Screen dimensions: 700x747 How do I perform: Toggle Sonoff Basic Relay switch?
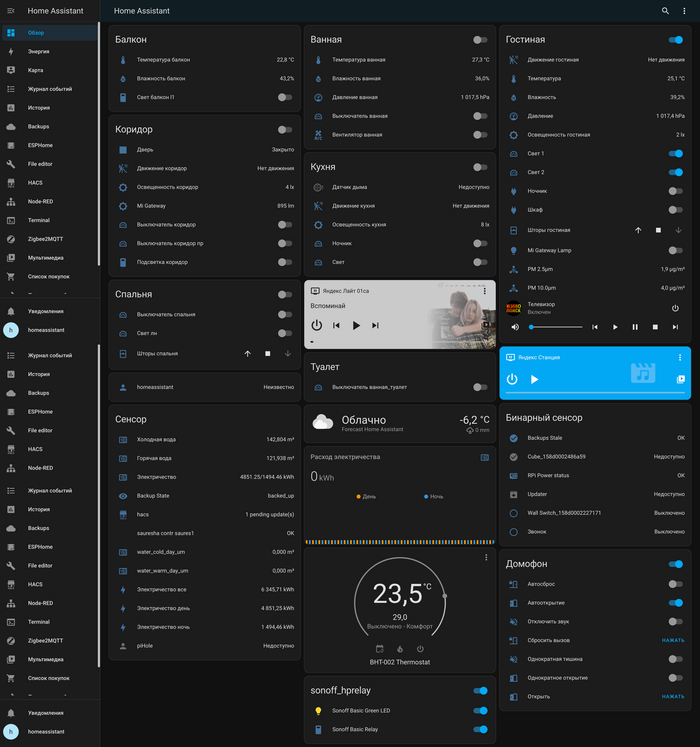pyautogui.click(x=480, y=729)
